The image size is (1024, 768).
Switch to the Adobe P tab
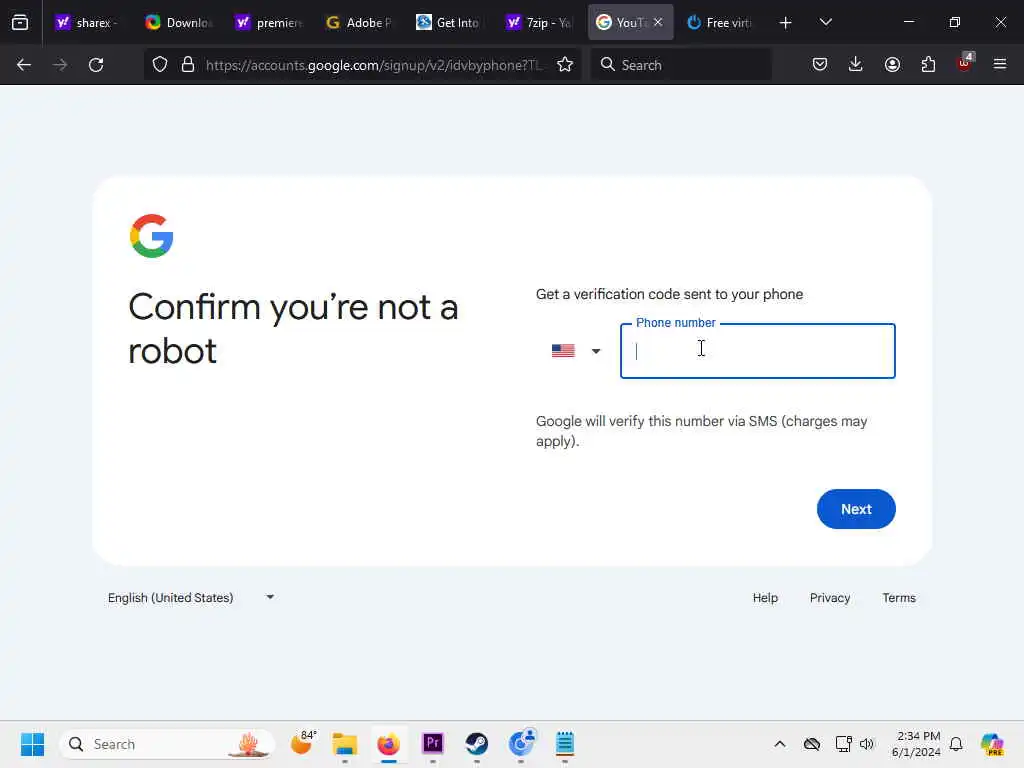click(x=359, y=23)
